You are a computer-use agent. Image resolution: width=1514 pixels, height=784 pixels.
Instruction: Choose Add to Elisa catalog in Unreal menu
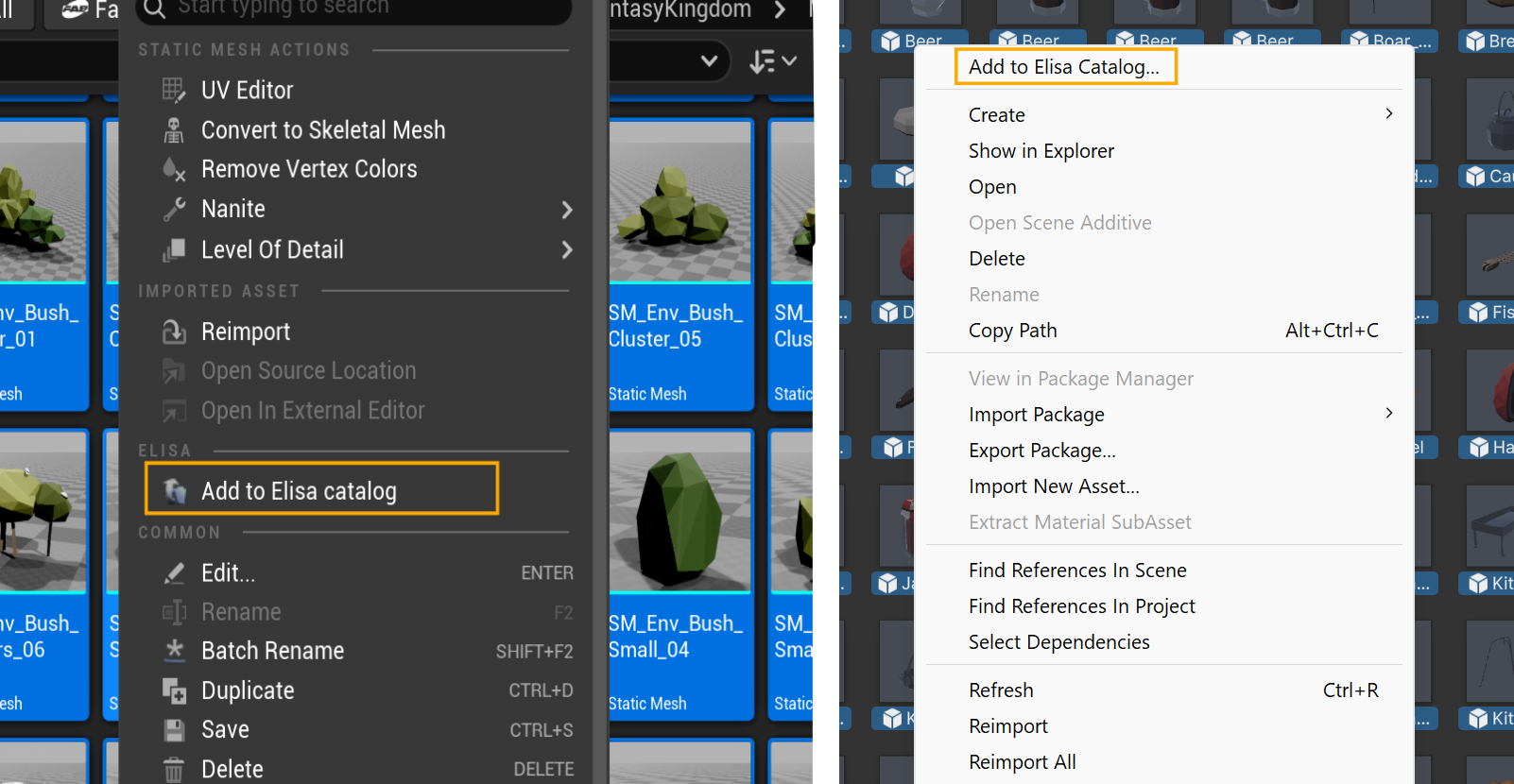pos(299,491)
